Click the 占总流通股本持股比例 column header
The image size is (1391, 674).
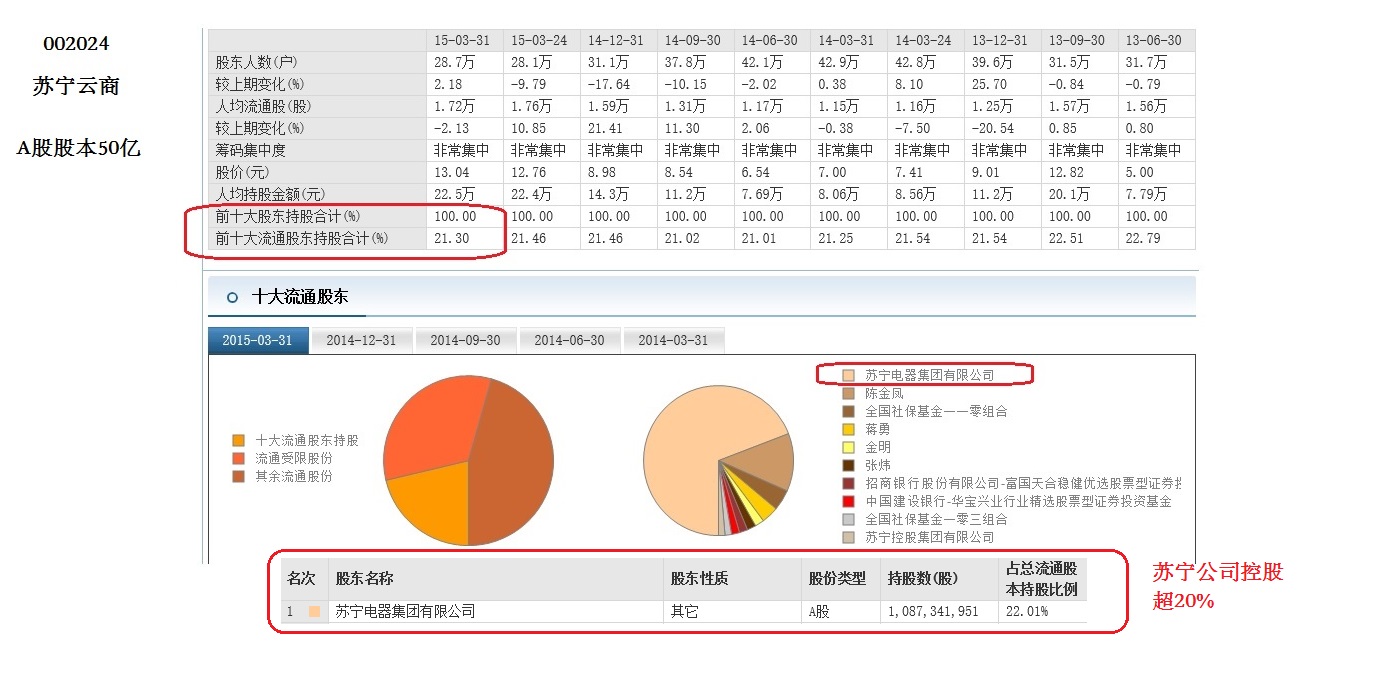tap(1042, 579)
